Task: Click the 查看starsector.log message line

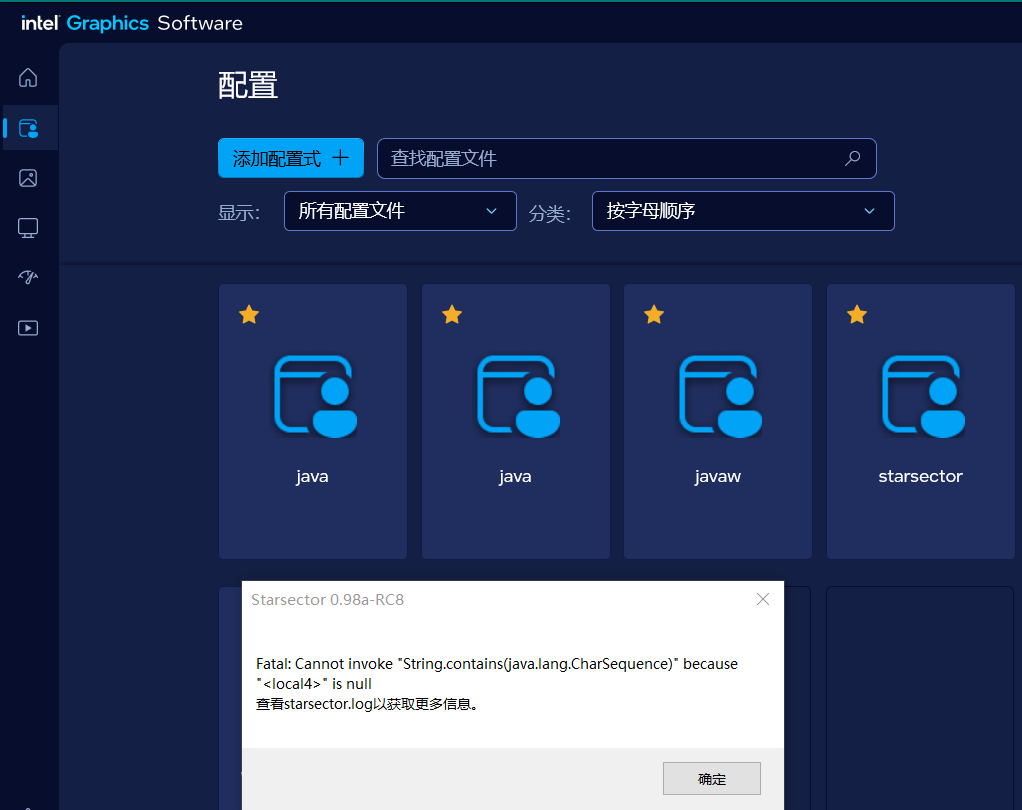Action: point(367,704)
